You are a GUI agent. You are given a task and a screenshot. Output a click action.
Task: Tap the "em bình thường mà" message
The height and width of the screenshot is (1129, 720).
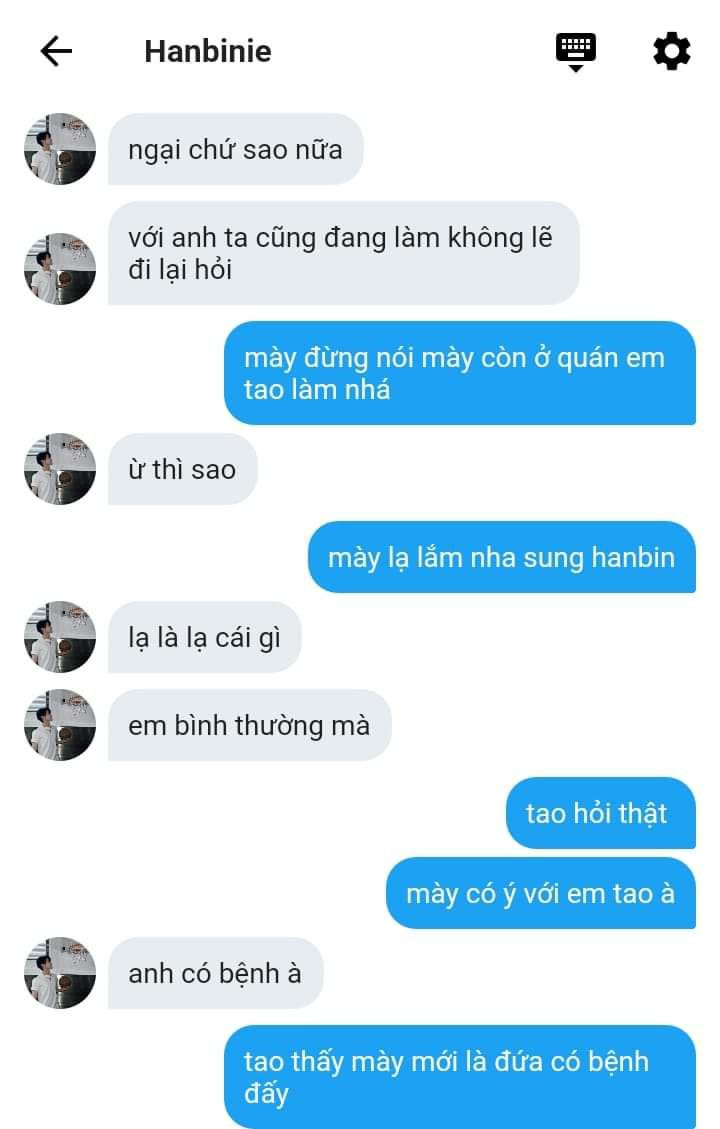(x=249, y=725)
